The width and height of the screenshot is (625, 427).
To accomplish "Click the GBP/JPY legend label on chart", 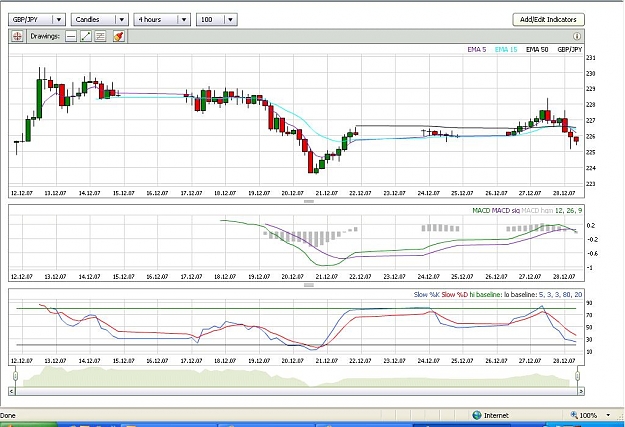I will tap(570, 49).
